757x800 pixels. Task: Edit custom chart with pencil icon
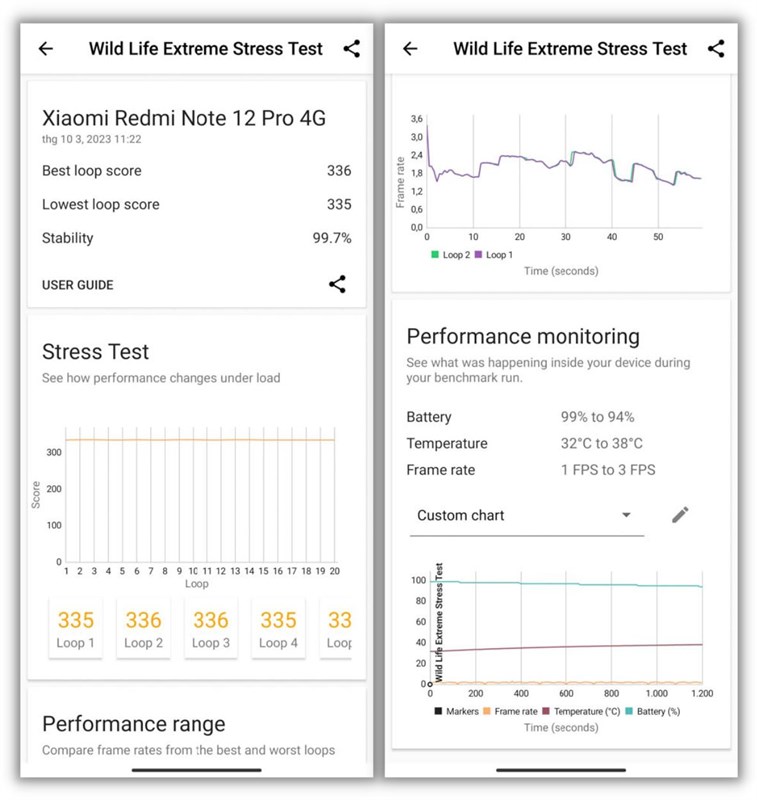click(x=680, y=515)
